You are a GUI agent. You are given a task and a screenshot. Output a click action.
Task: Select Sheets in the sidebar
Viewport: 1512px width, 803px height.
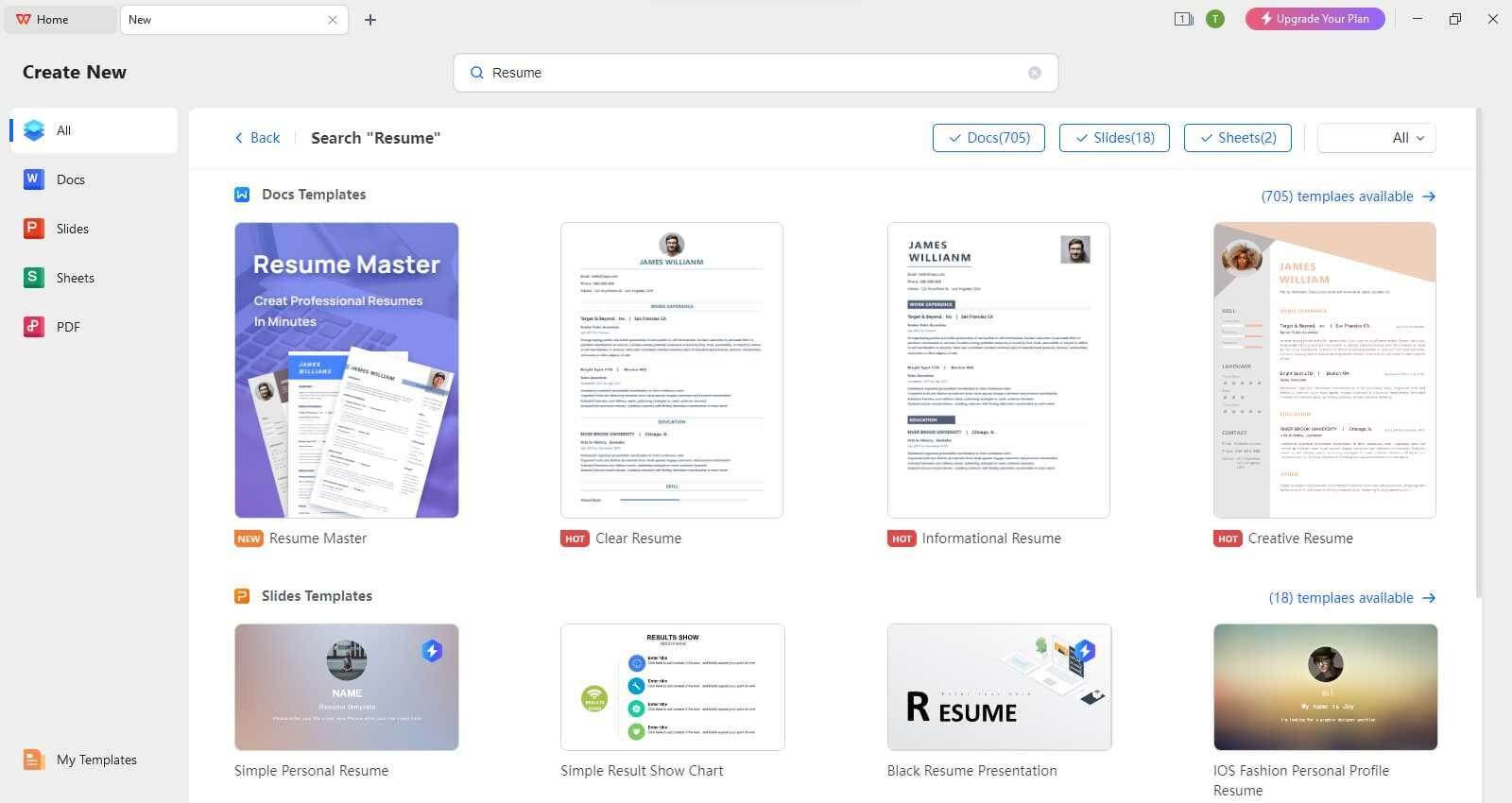click(x=94, y=278)
